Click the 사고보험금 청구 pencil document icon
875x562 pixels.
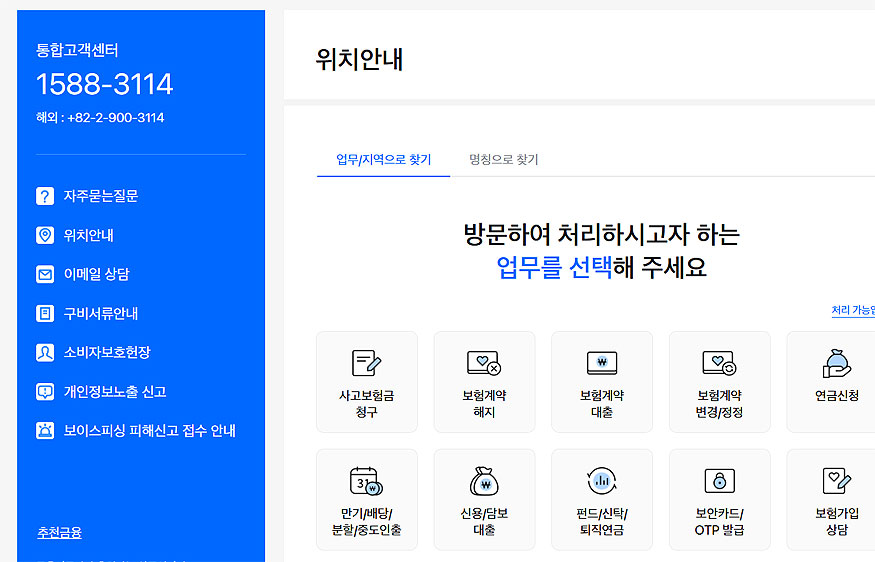pyautogui.click(x=367, y=363)
